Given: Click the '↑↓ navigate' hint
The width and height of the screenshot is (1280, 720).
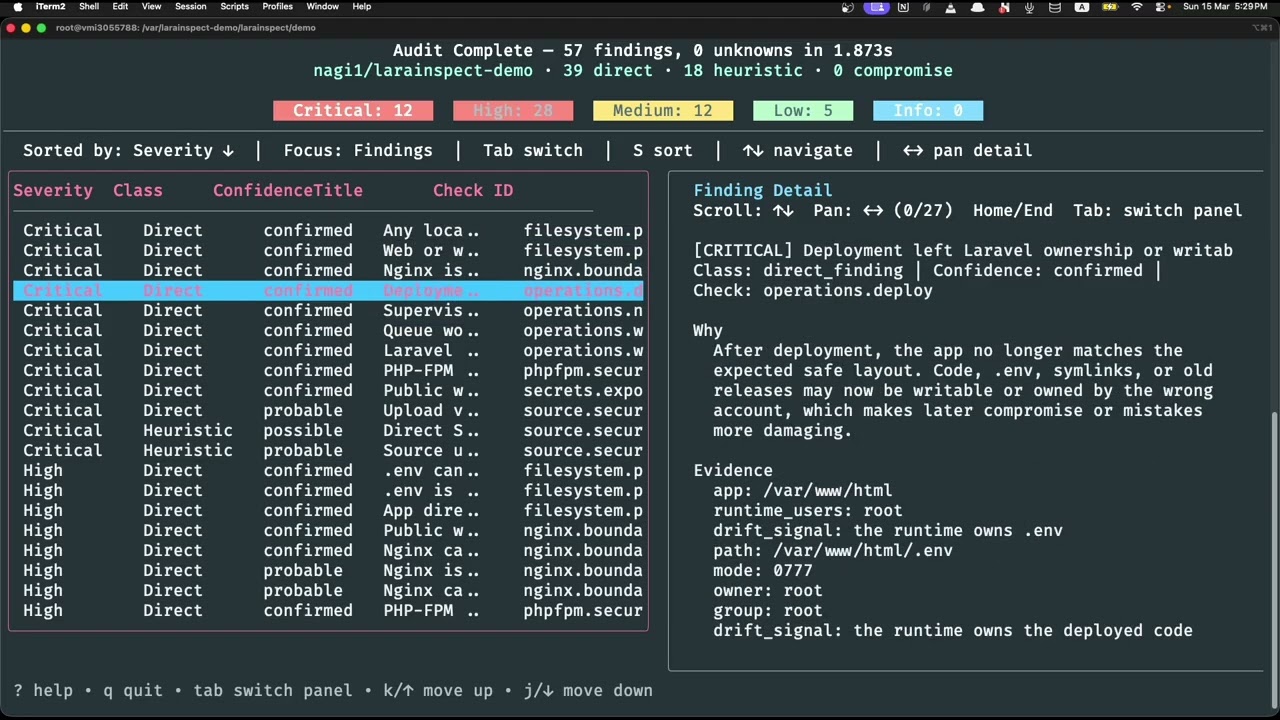Looking at the screenshot, I should point(798,150).
